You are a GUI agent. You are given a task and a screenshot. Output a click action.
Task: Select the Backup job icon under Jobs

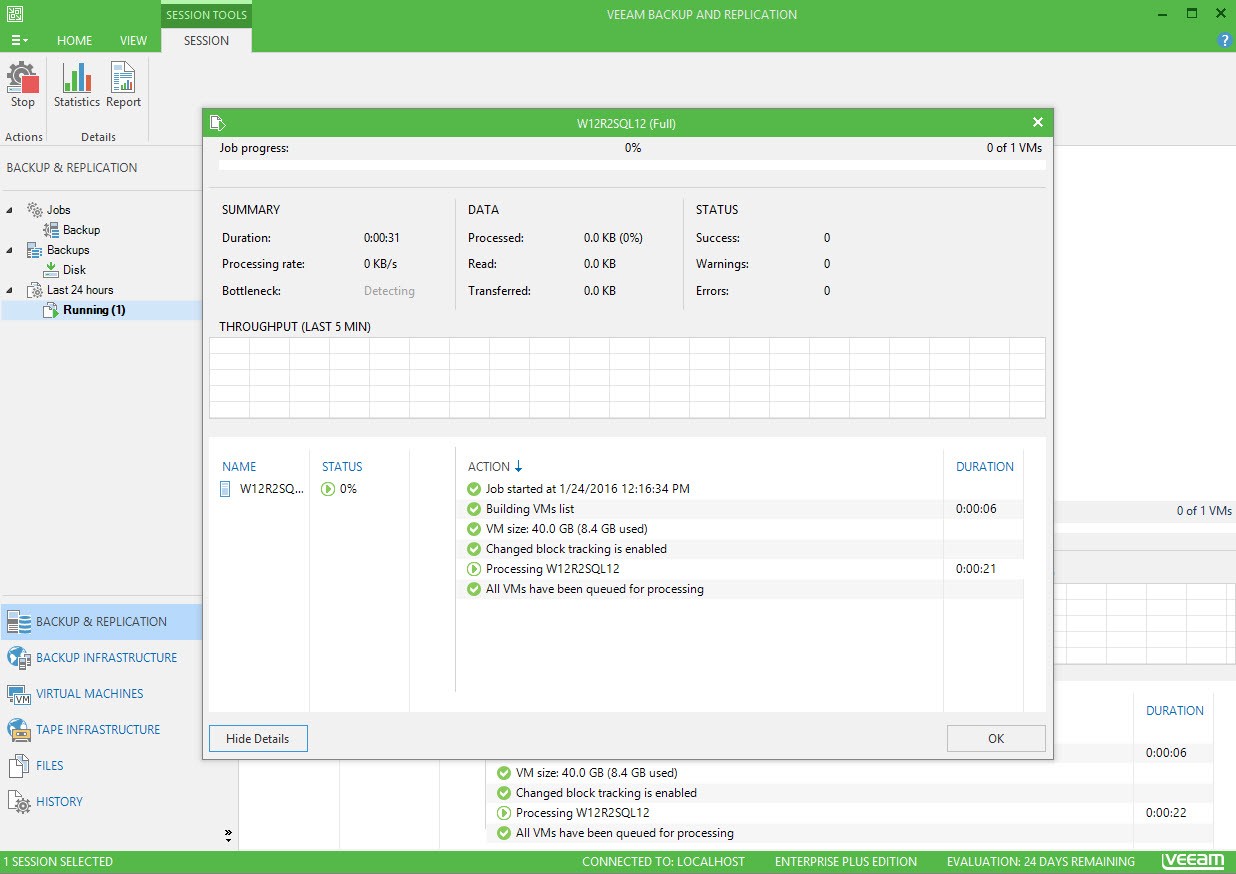point(52,230)
